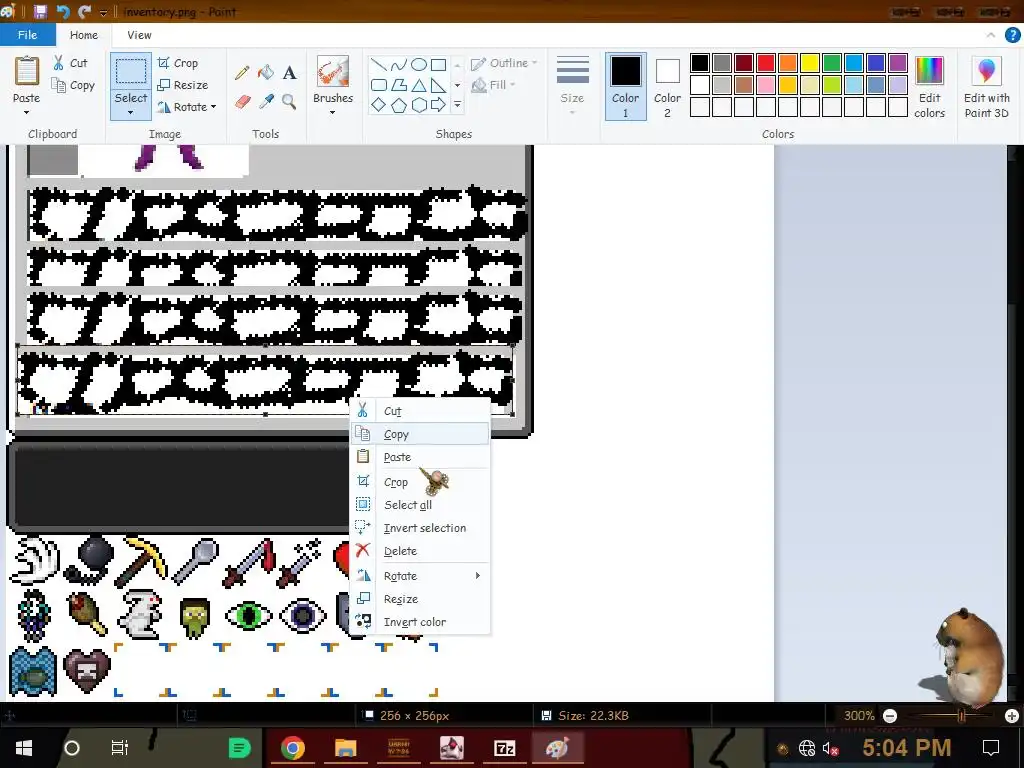1024x768 pixels.
Task: Click the zoom in plus button
Action: pyautogui.click(x=1012, y=716)
